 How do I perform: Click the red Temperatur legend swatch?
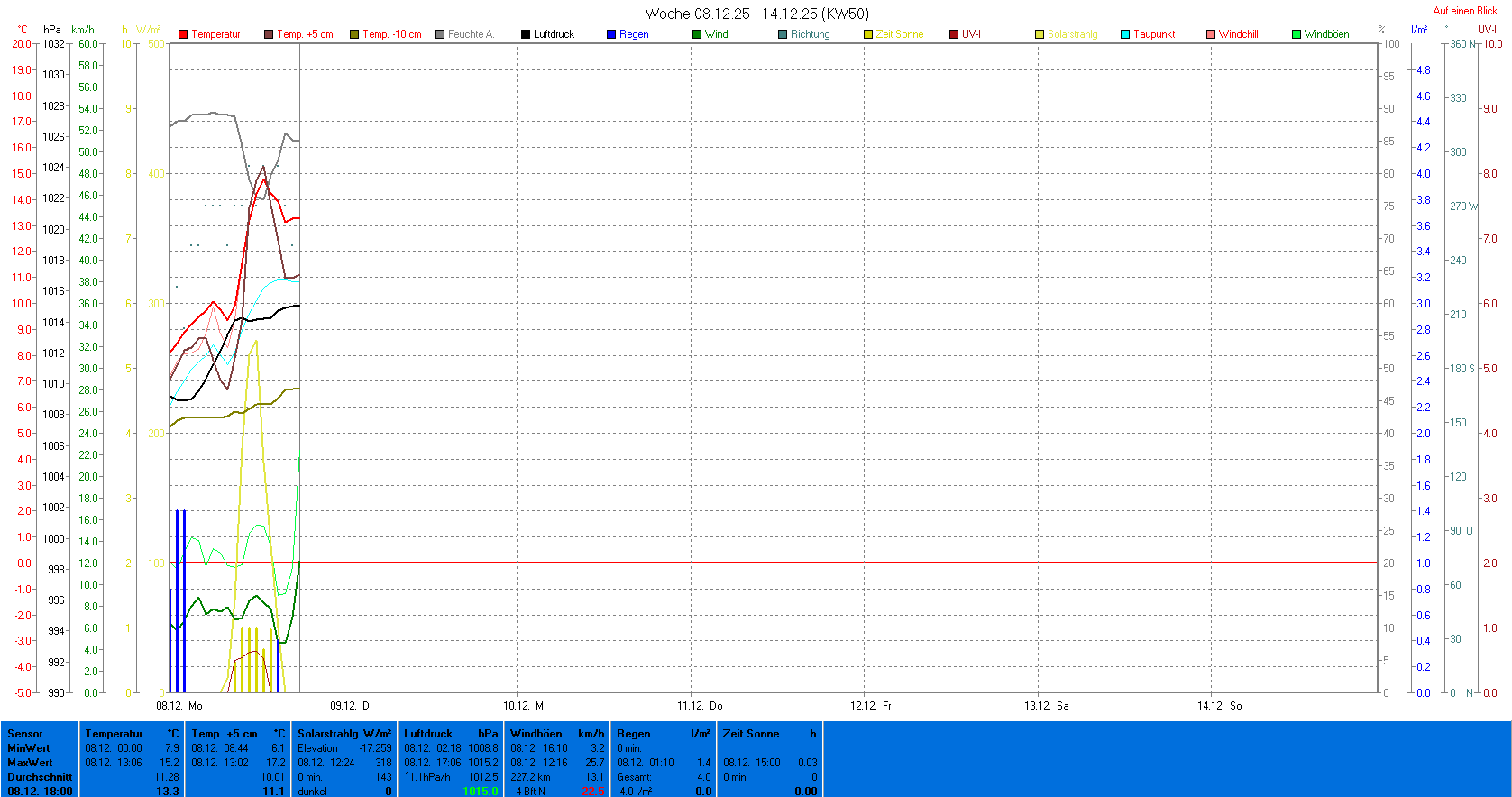tap(183, 34)
